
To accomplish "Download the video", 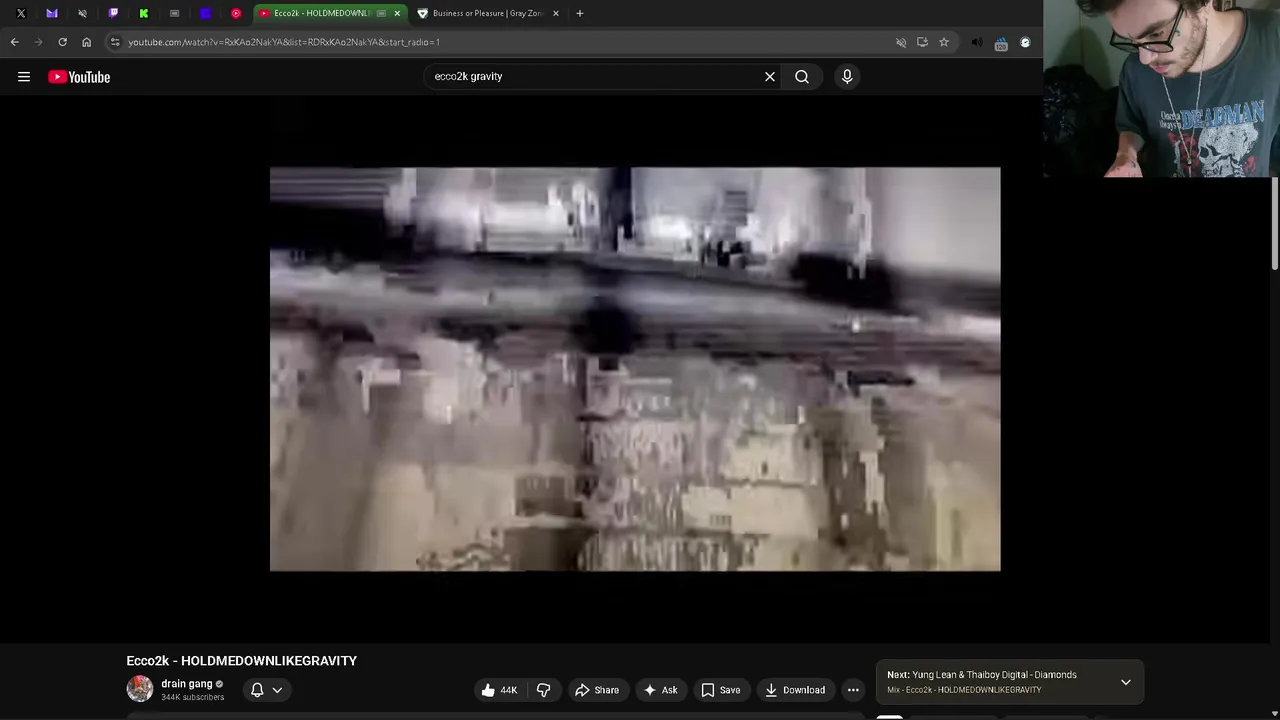I will pyautogui.click(x=795, y=690).
